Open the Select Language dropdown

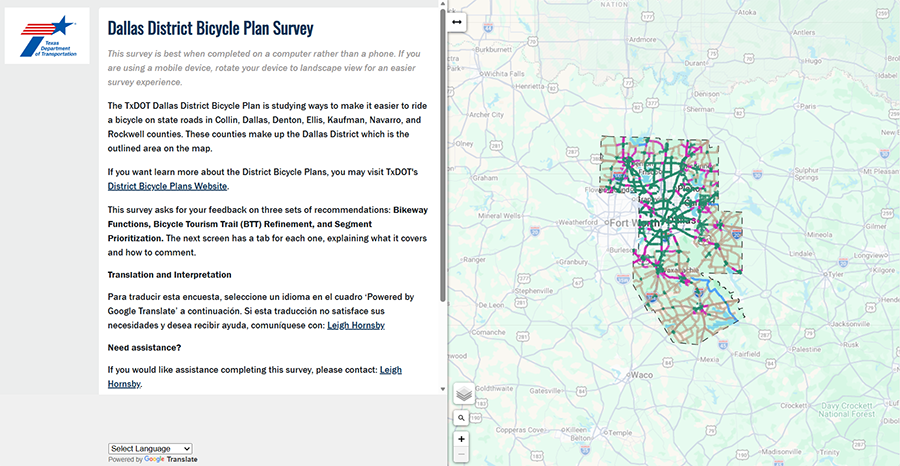[x=150, y=449]
